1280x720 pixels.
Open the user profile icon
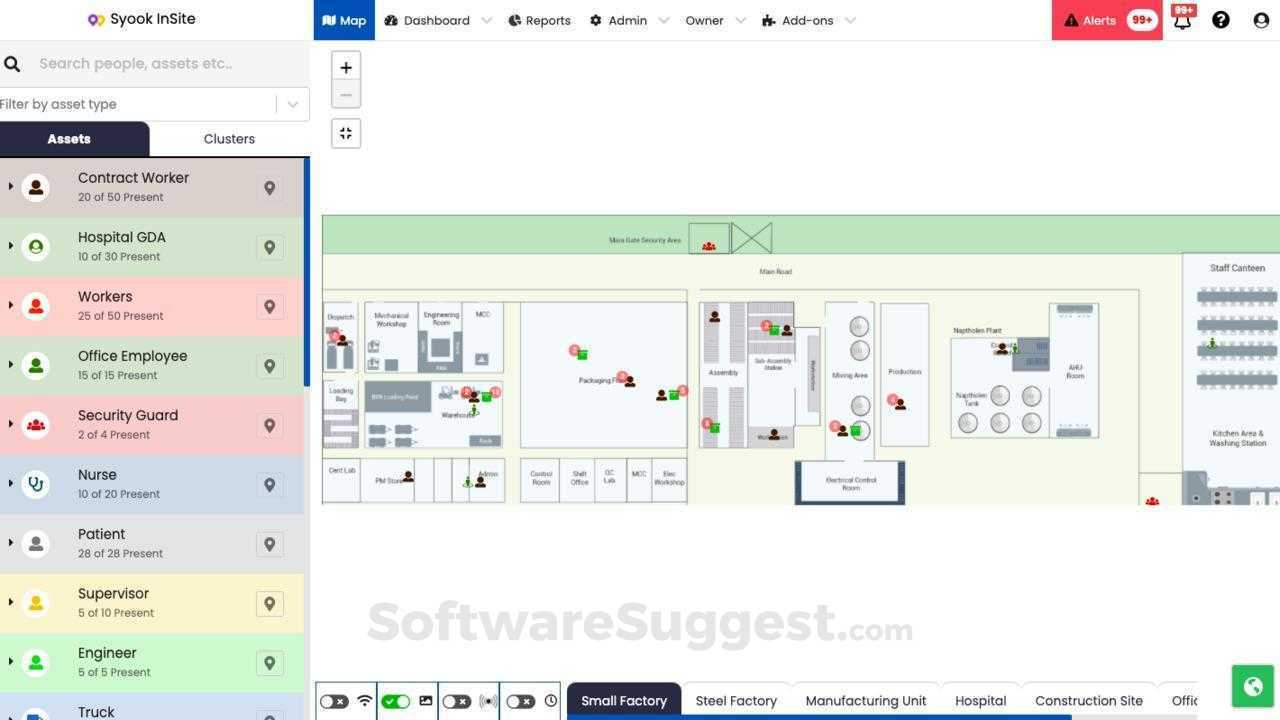[1261, 20]
